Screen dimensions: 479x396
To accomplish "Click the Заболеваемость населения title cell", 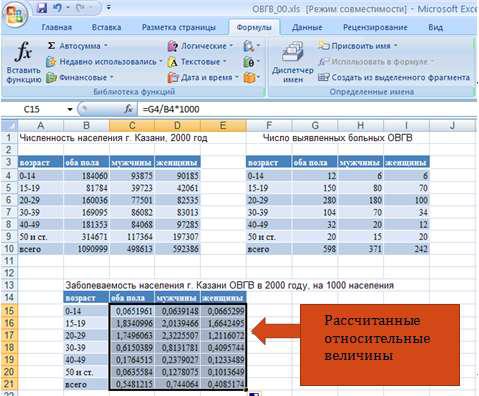I will pos(230,285).
